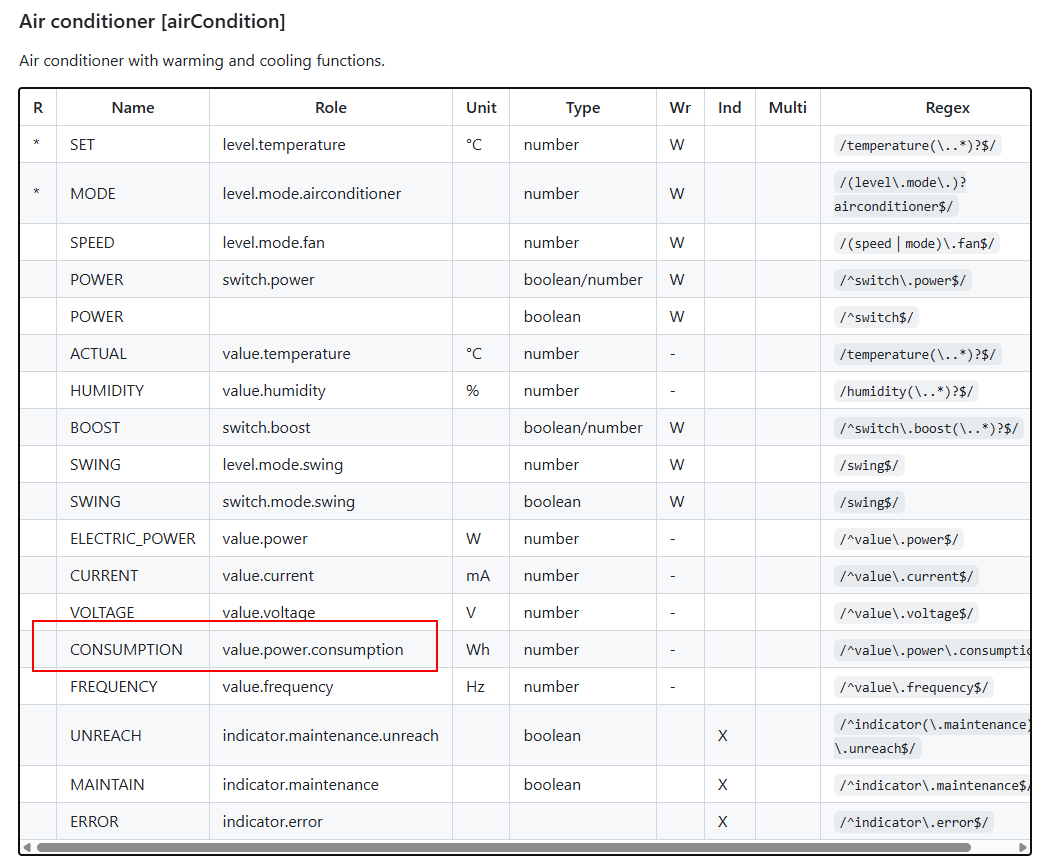Select the Role column header
The width and height of the screenshot is (1055, 858).
tap(331, 108)
